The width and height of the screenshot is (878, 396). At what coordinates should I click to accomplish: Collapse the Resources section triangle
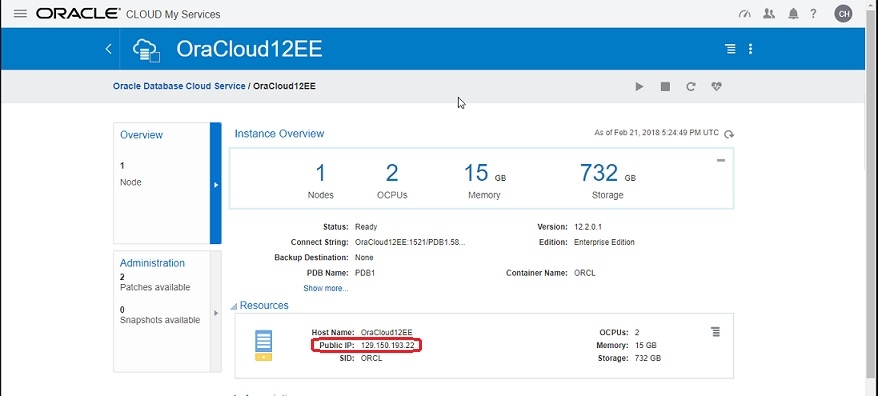coord(233,306)
